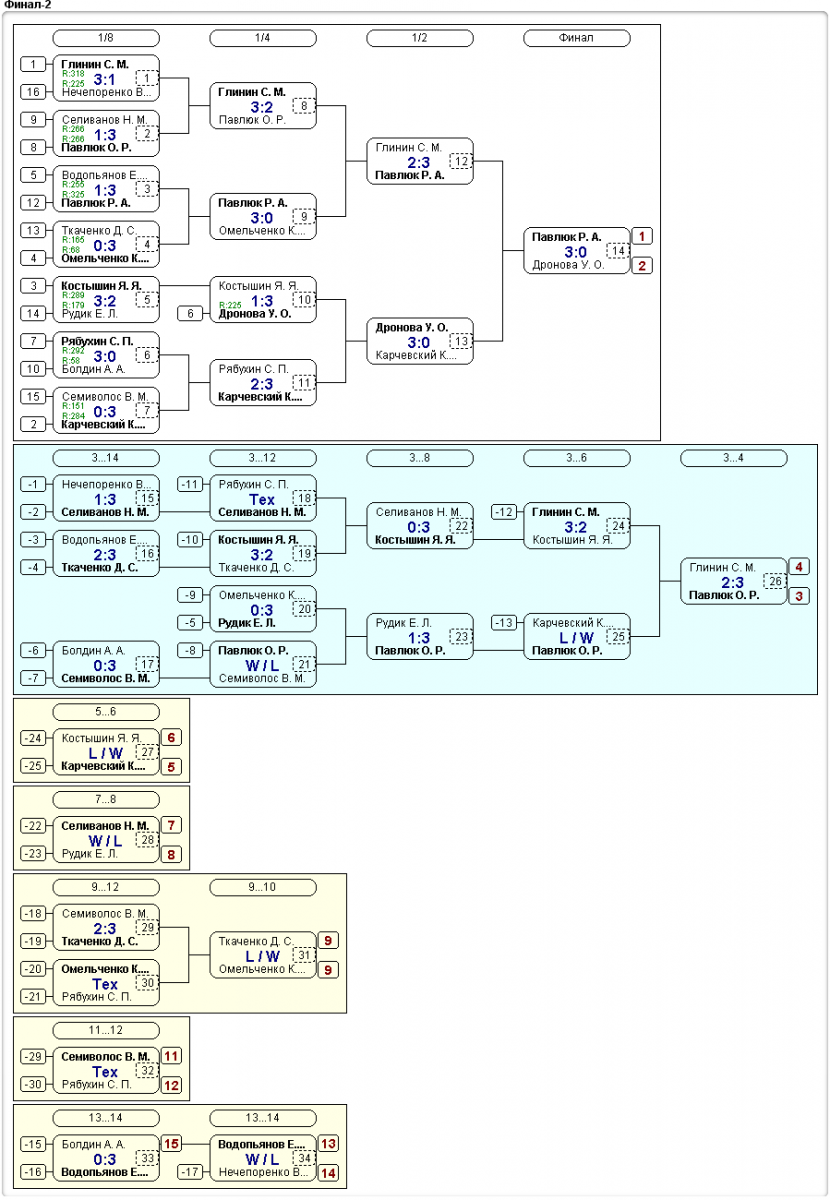Screen dimensions: 830x1200
Task: Click the '7...8' round header
Action: [106, 800]
